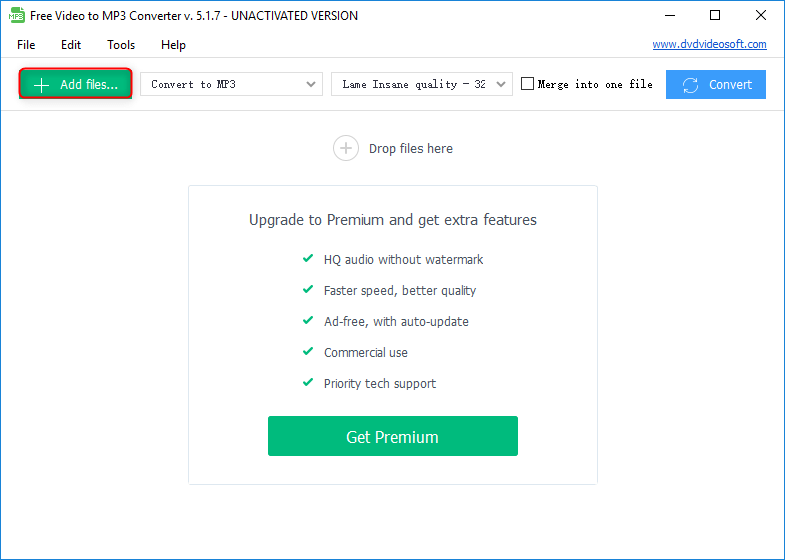Expand the Convert to MP3 format dropdown

point(232,84)
